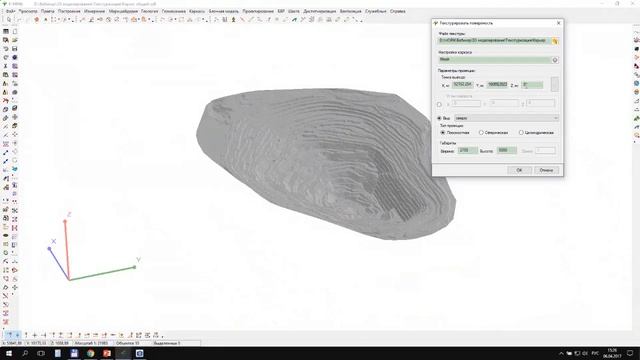Open the Windows notification center icon
Screen dimensions: 640x360
[631, 353]
